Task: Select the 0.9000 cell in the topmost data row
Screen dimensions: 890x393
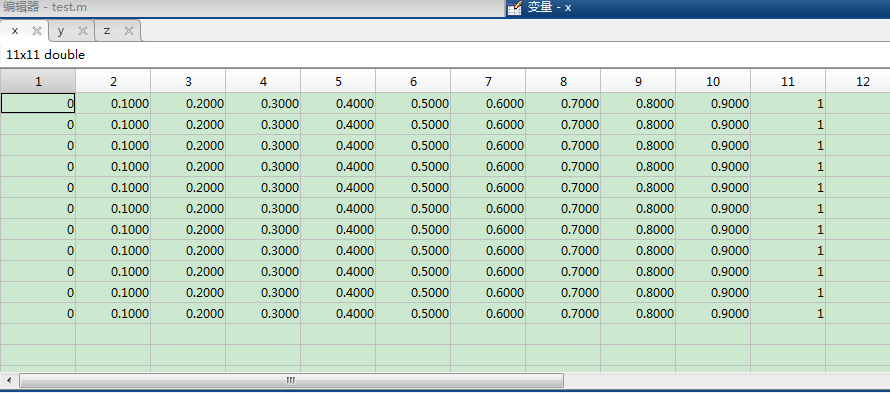Action: pos(713,103)
